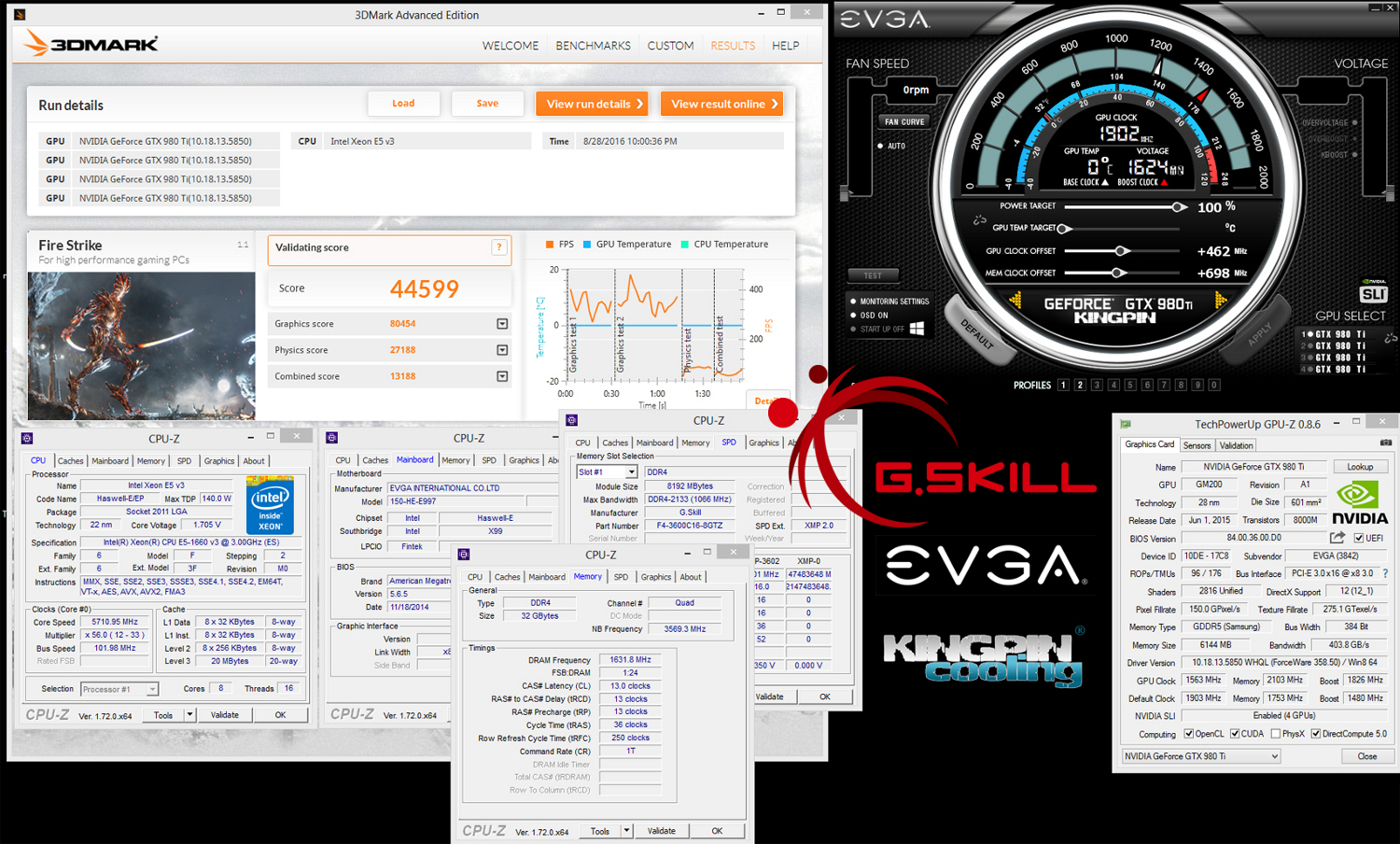Click the Bus Interface question mark in GPU-Z
The image size is (1400, 844).
click(x=1385, y=573)
